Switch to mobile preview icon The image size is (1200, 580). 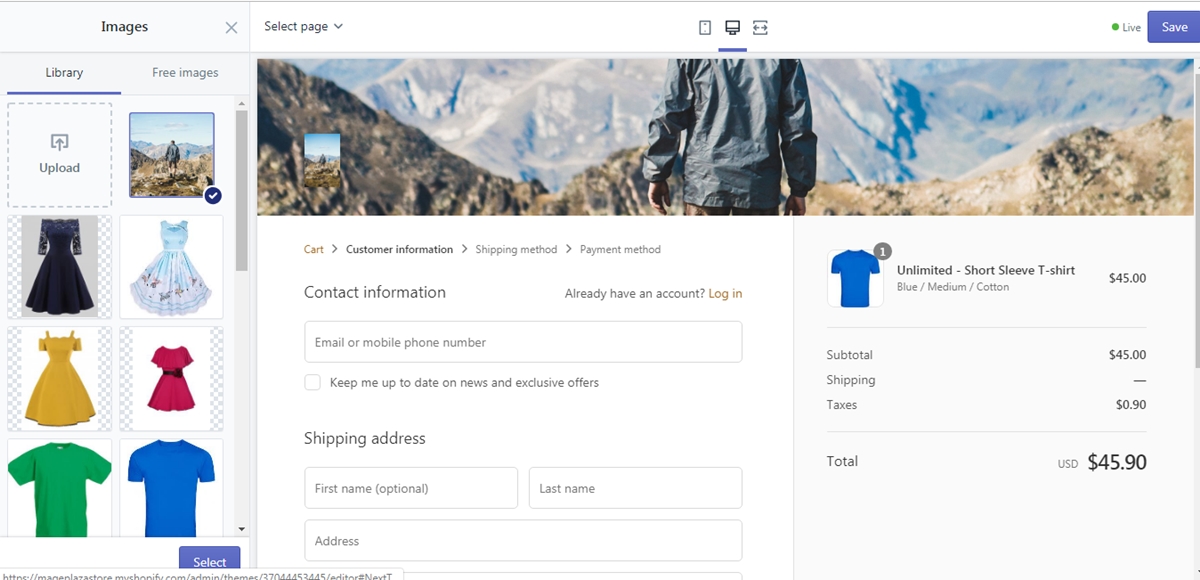click(x=705, y=27)
